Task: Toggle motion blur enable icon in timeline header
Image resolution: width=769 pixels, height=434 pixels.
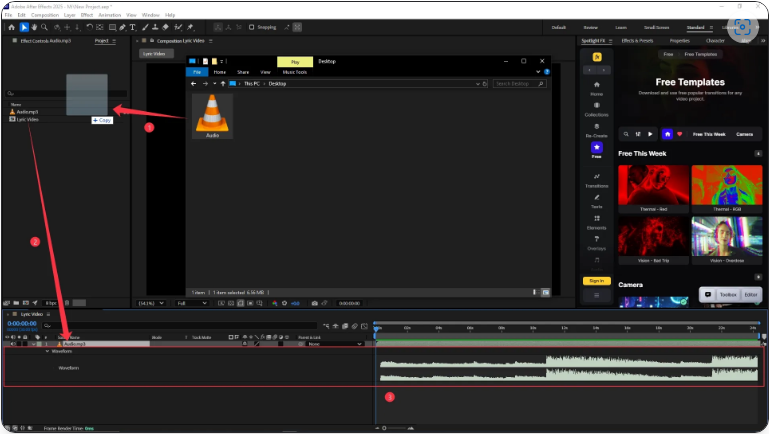Action: coord(355,326)
